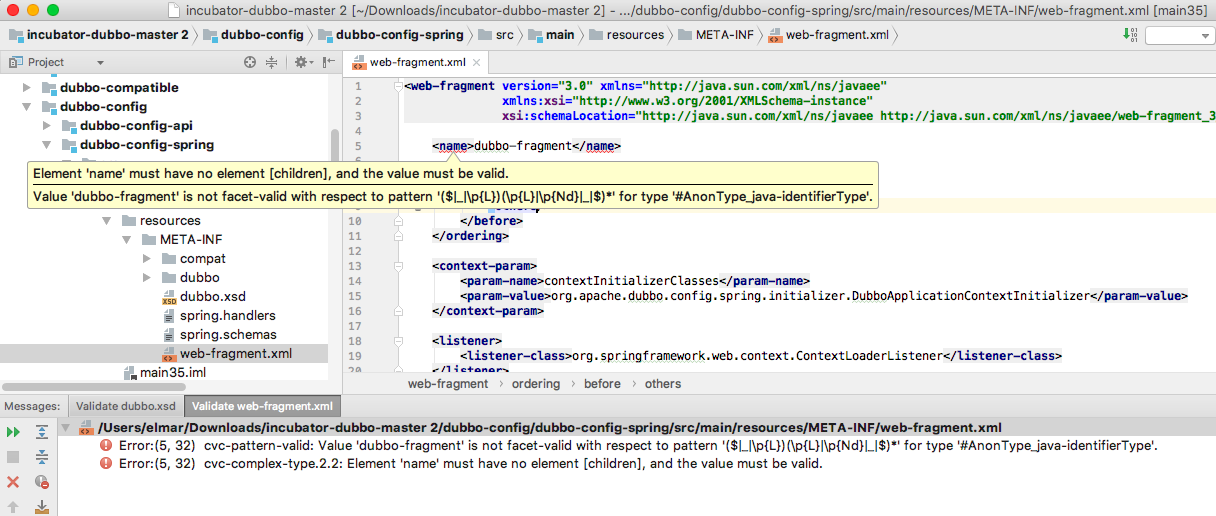
Task: Click Expand All icon in Messages
Action: (42, 432)
